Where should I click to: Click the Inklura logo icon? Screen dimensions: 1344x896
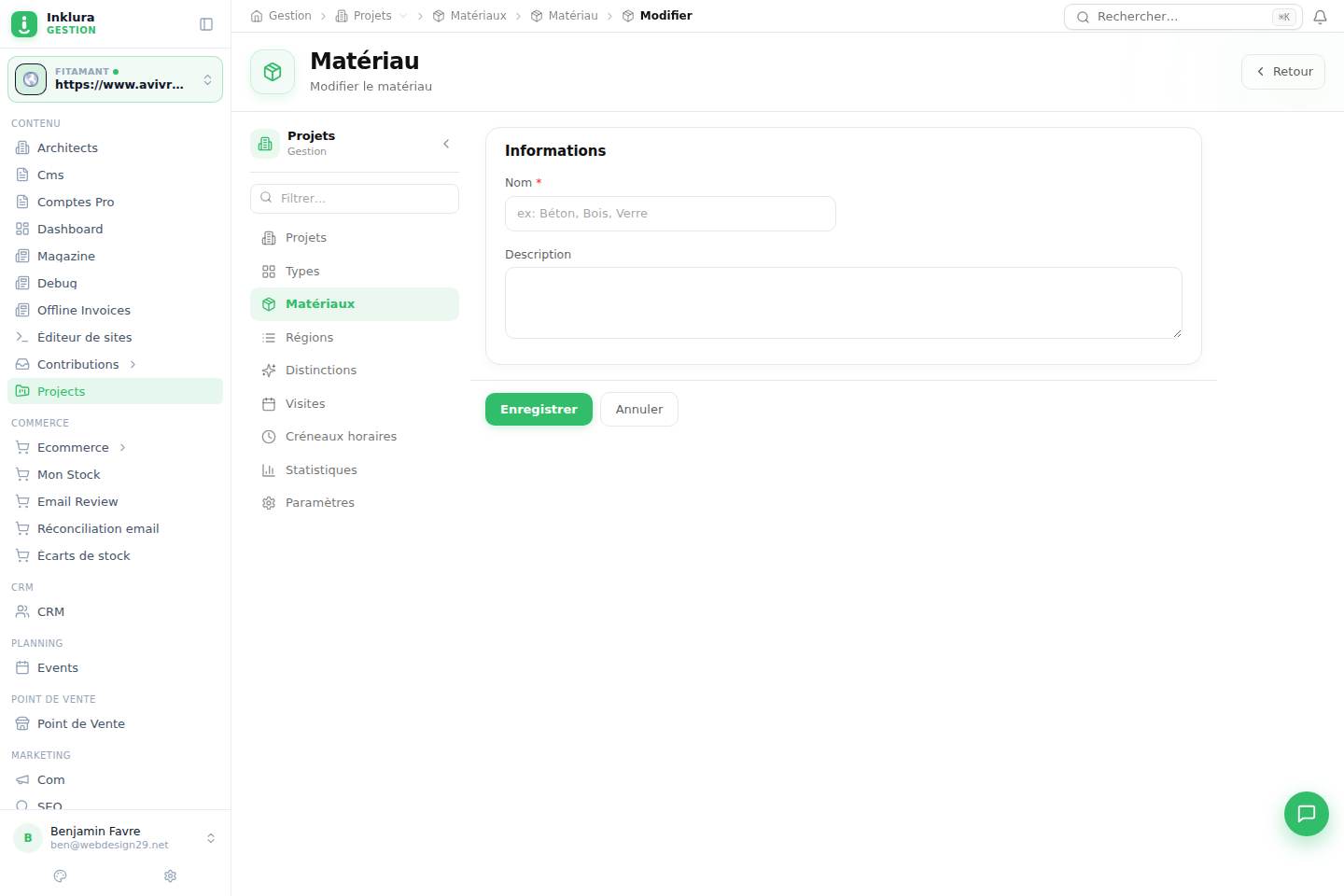click(24, 23)
